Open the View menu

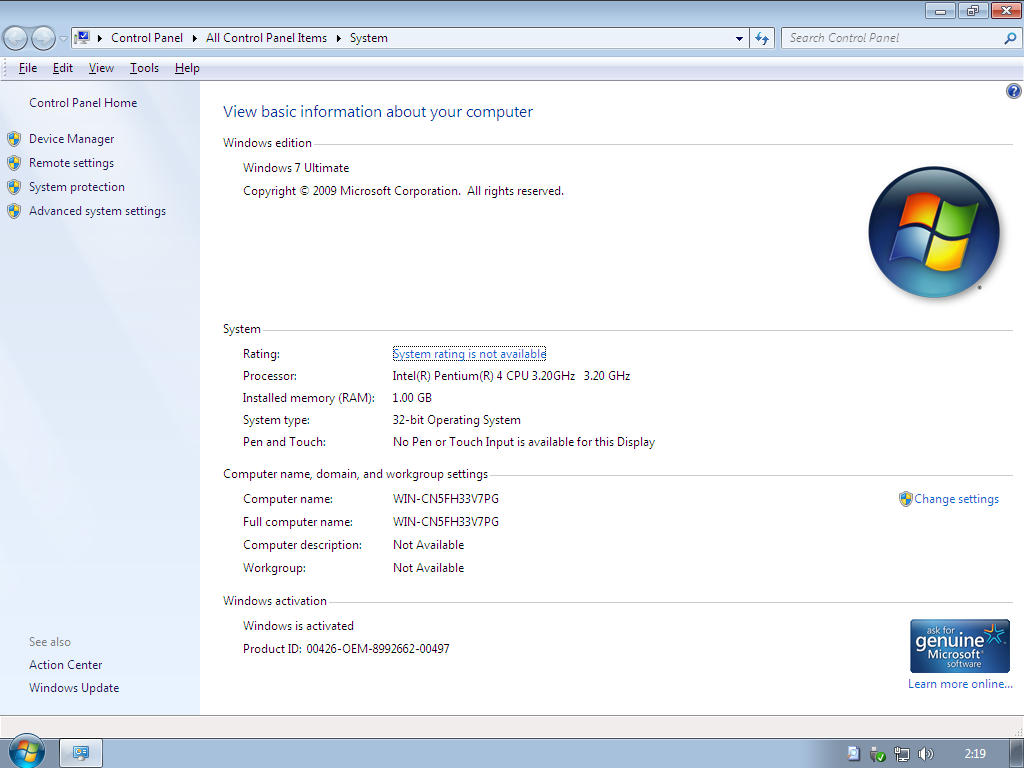tap(101, 68)
